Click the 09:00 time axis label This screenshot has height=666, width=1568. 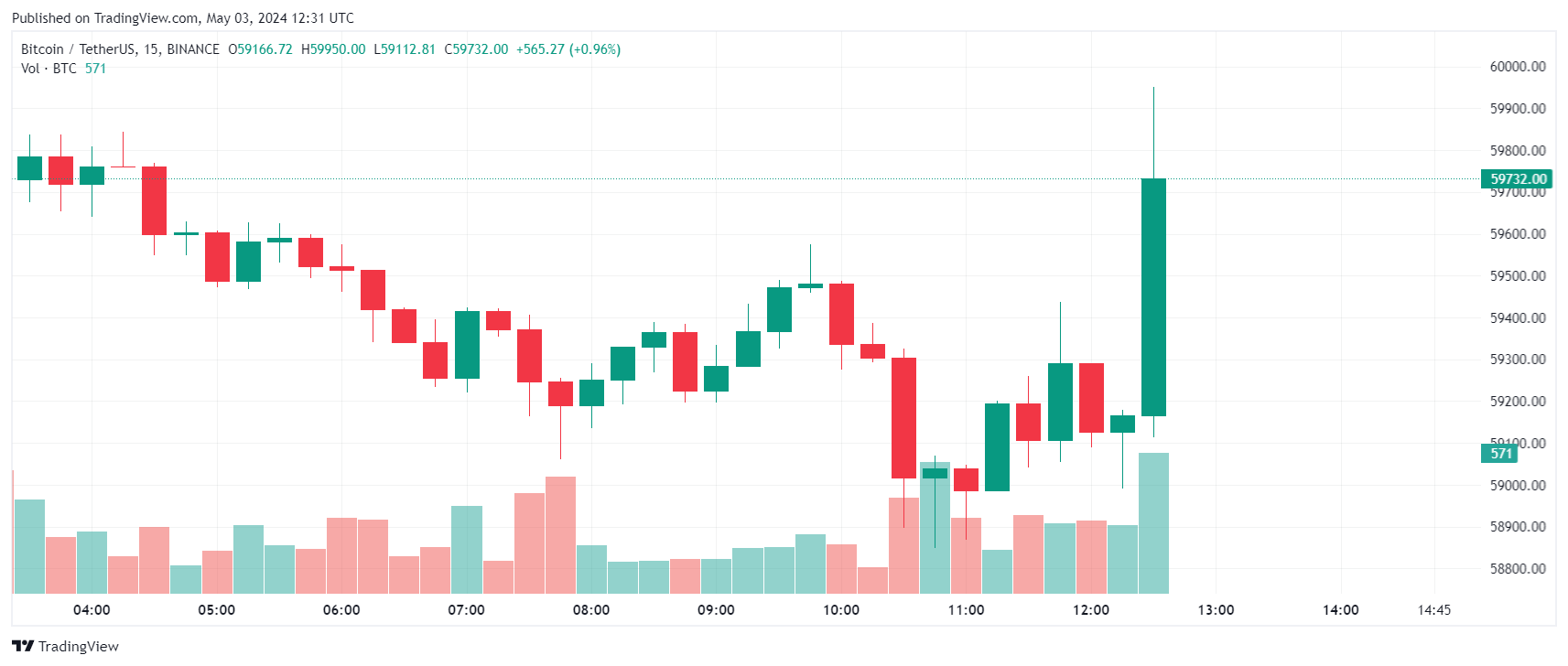(x=716, y=610)
